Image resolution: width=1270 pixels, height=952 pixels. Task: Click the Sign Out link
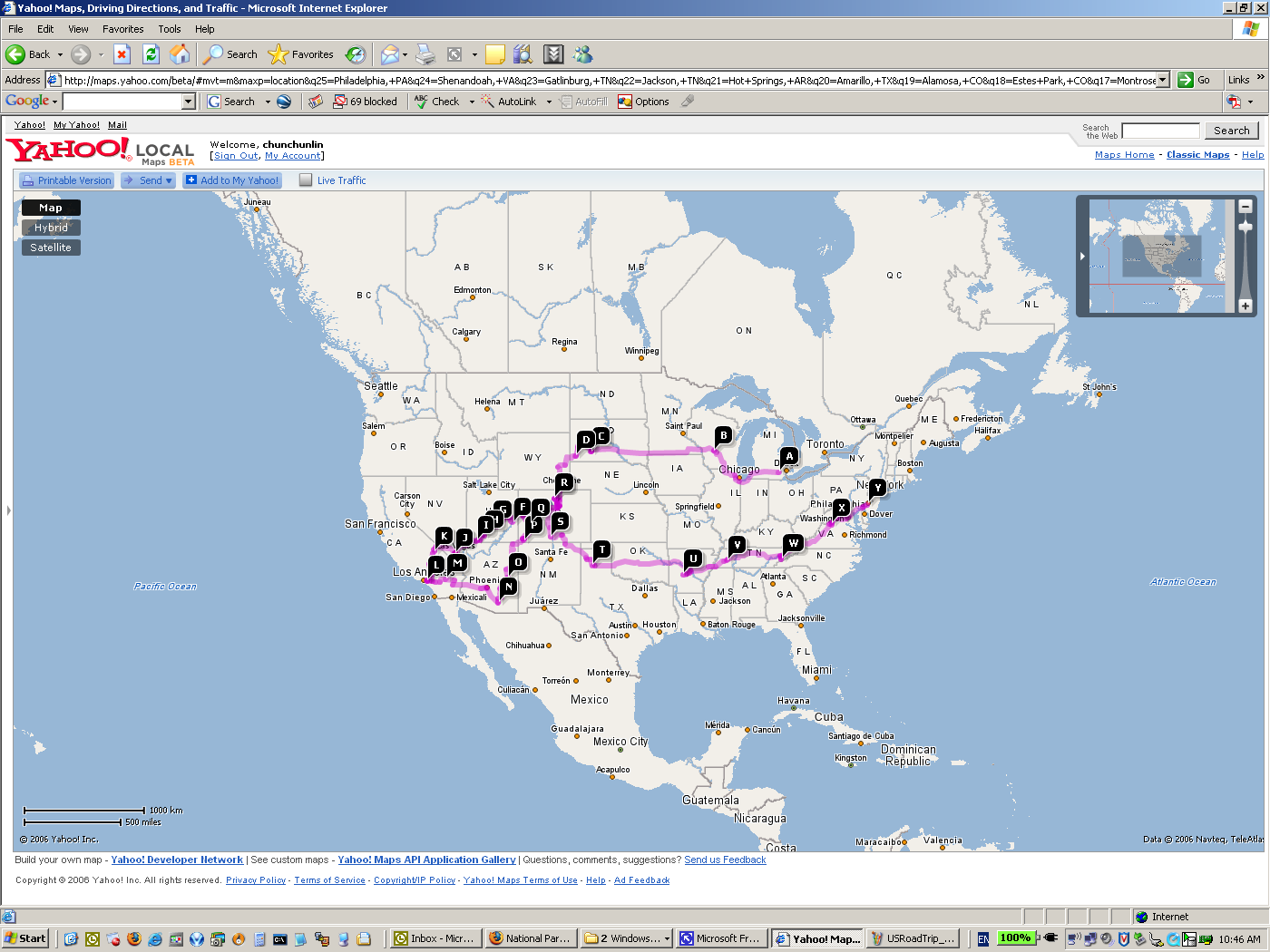click(x=236, y=156)
